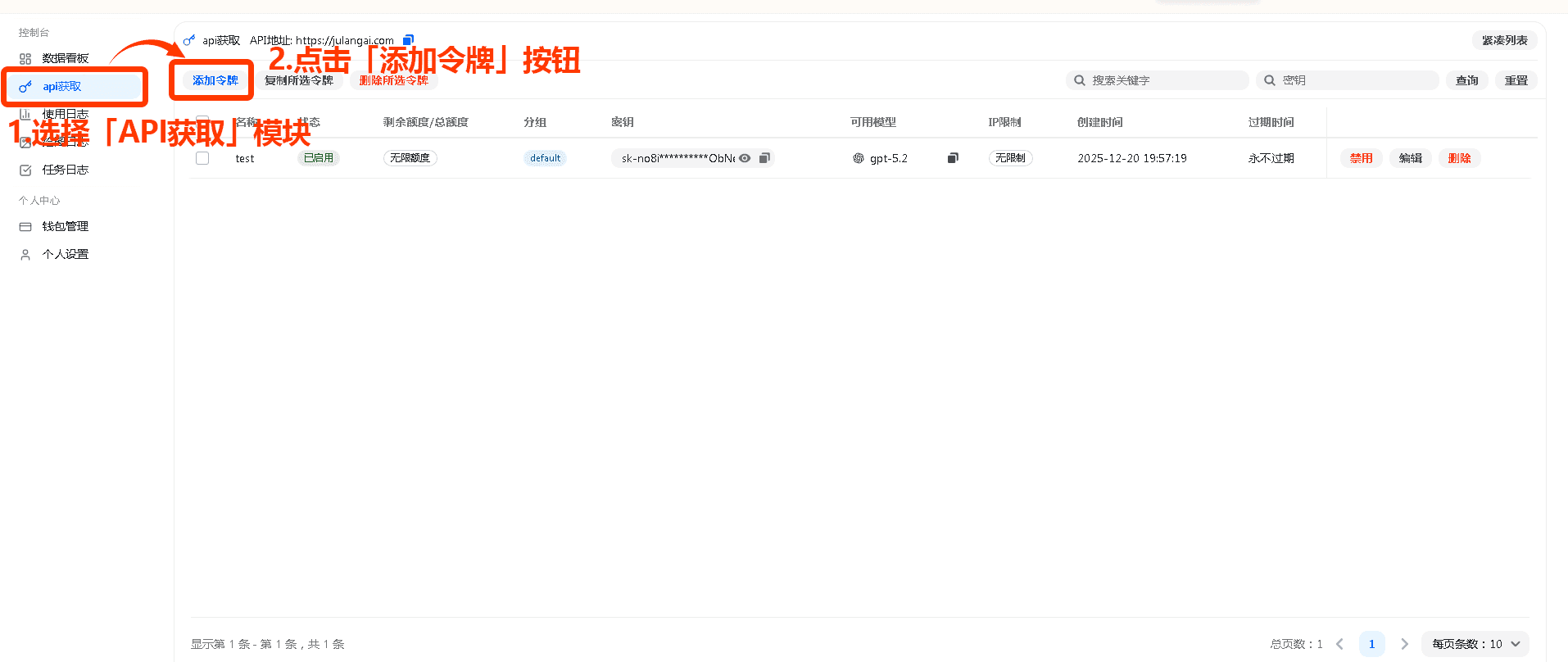
Task: Open the api获取 menu item in the sidebar
Action: [62, 87]
